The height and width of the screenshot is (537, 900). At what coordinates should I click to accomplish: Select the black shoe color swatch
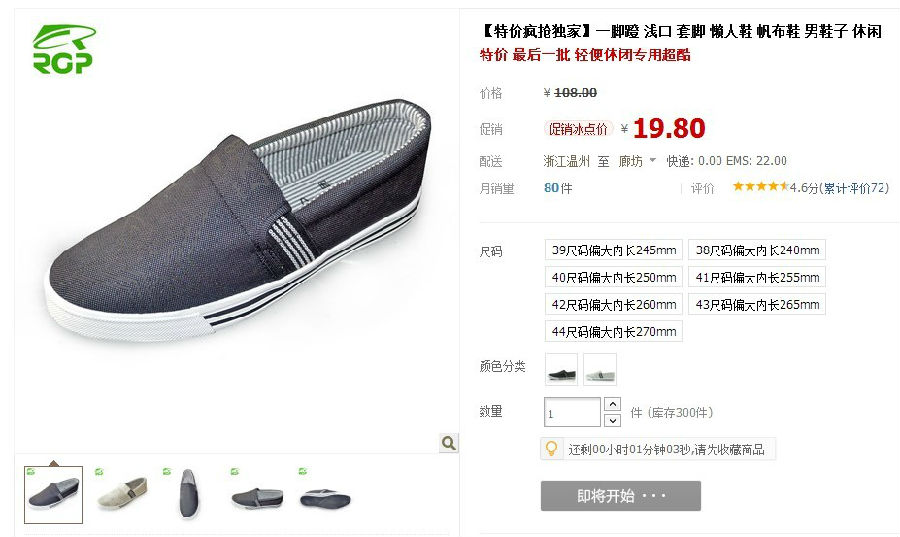click(x=561, y=369)
